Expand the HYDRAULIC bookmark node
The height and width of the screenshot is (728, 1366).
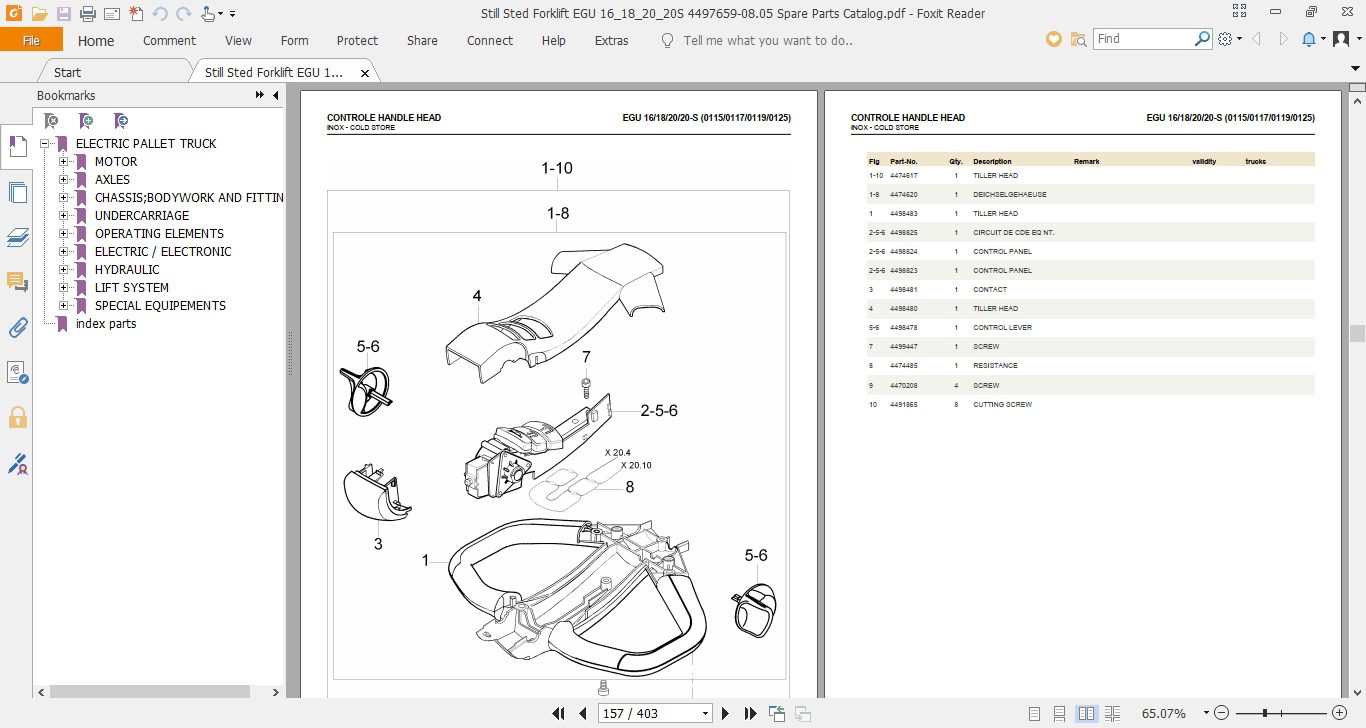point(64,270)
